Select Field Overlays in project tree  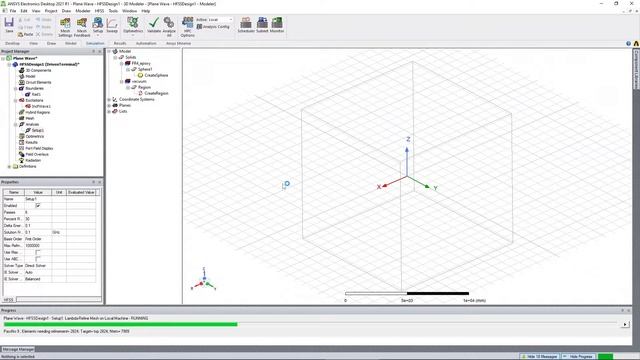click(33, 154)
